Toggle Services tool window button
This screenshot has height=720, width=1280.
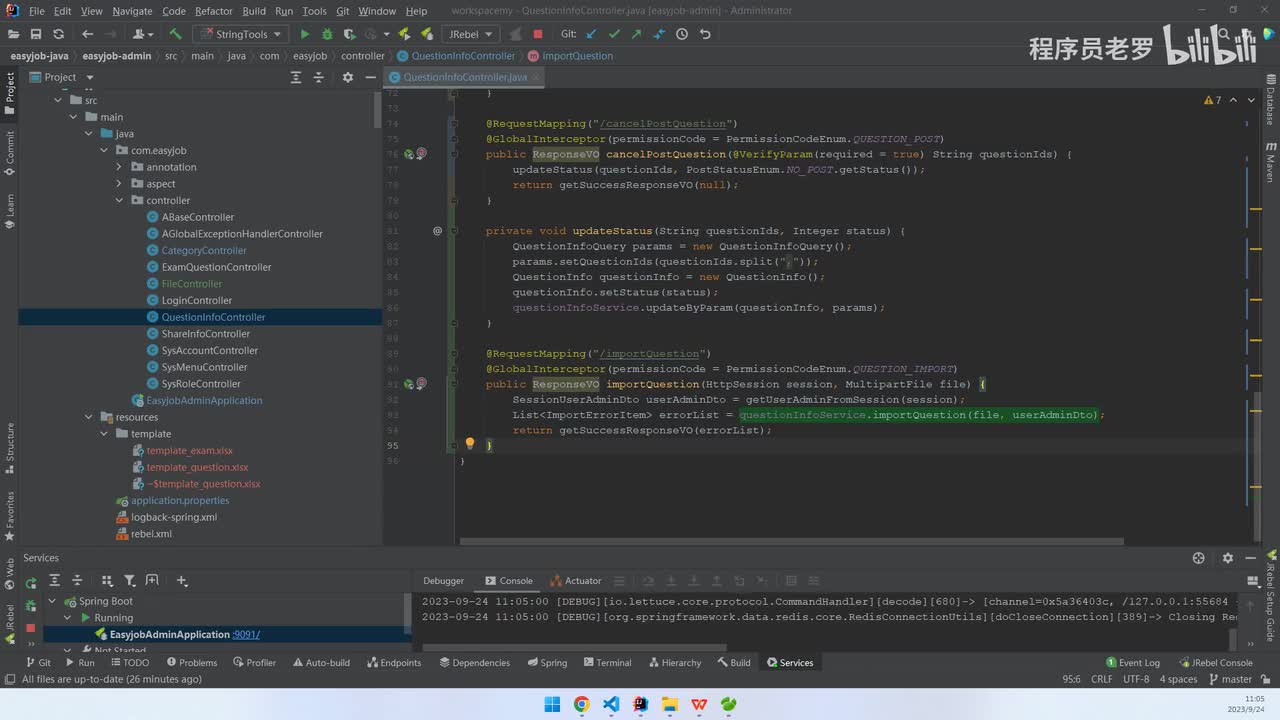click(x=788, y=663)
